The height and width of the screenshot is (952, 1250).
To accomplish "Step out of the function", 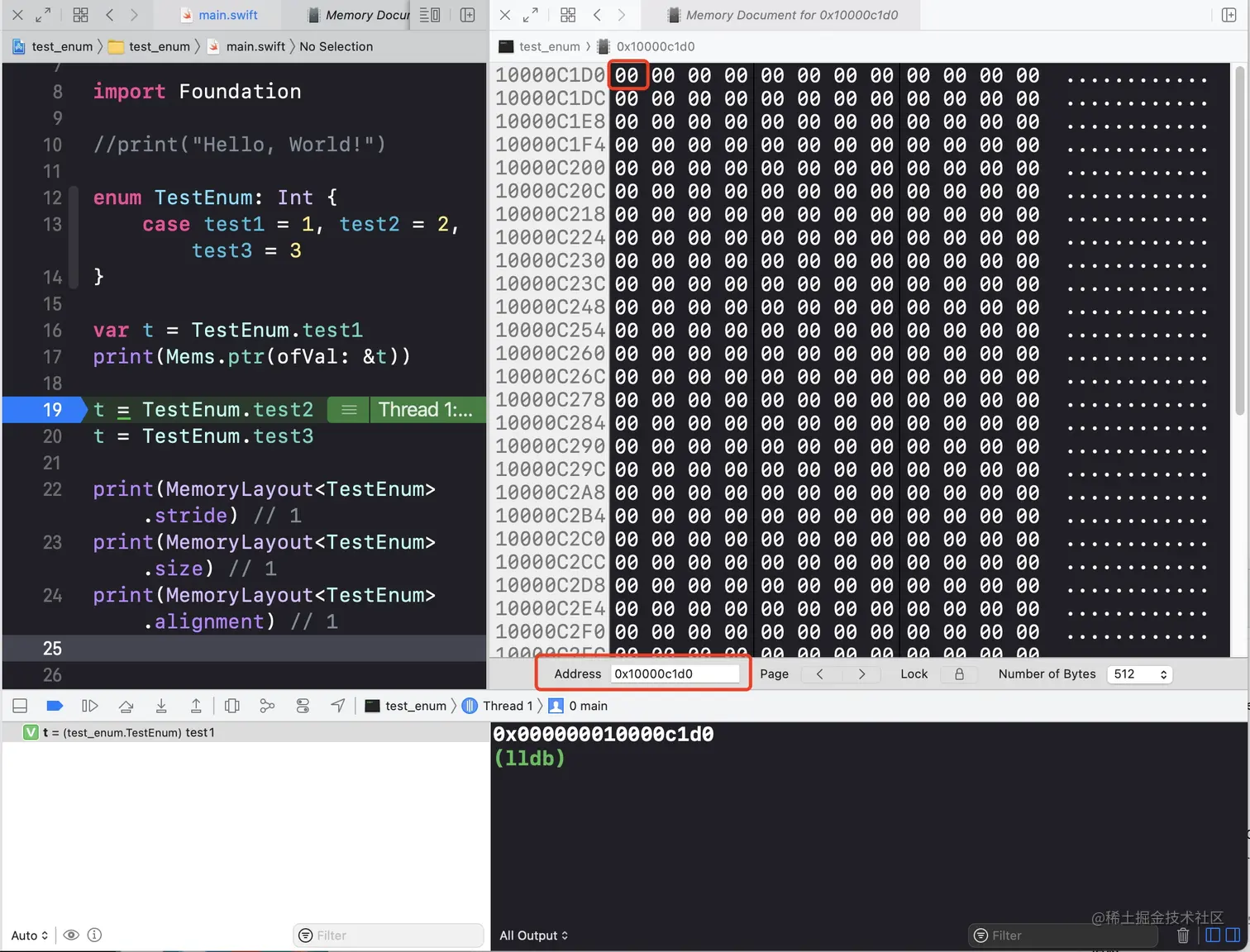I will 196,706.
